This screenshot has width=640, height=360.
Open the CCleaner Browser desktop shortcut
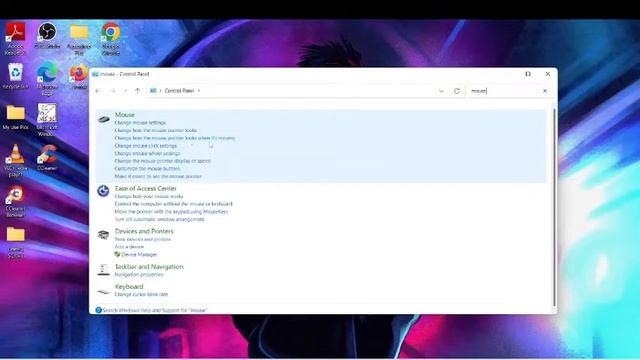16,202
